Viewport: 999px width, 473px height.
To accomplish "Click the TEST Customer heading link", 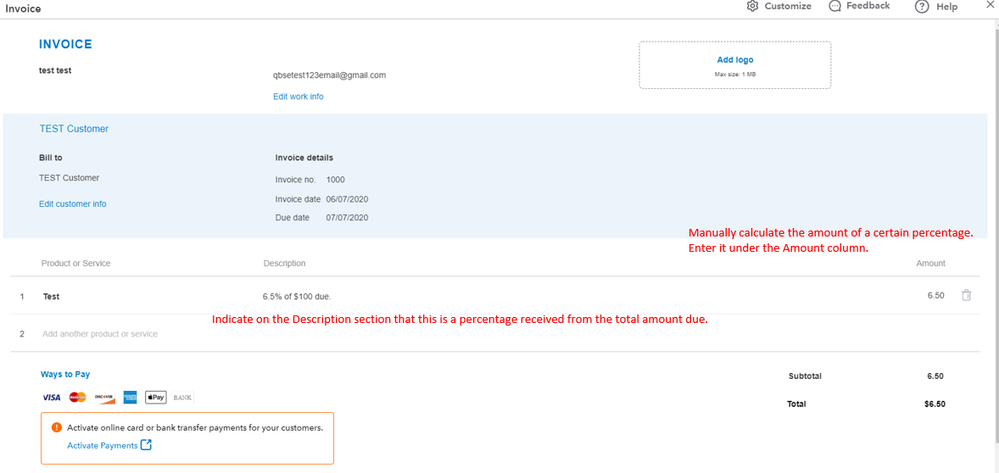I will 74,129.
